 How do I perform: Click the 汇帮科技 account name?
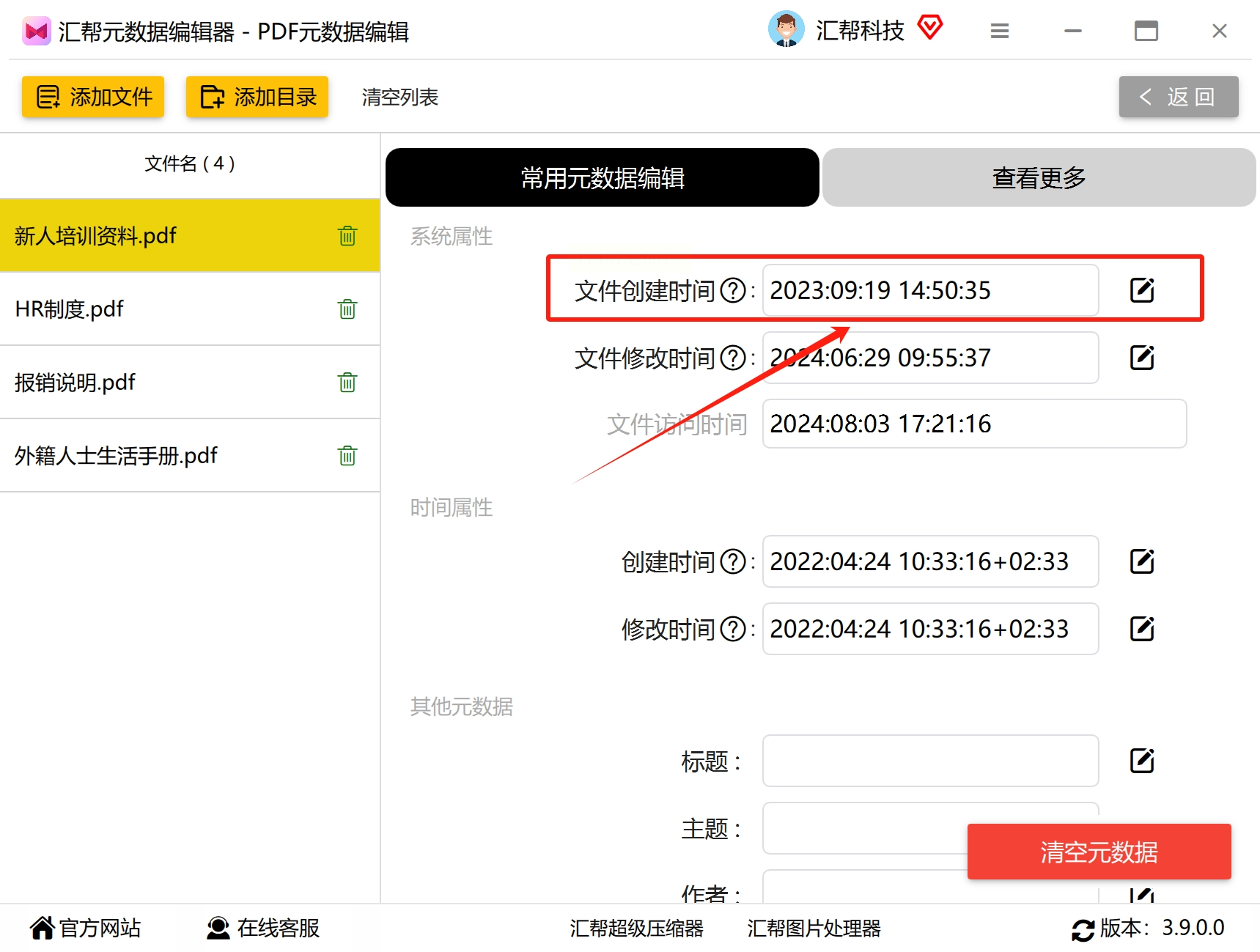861,31
